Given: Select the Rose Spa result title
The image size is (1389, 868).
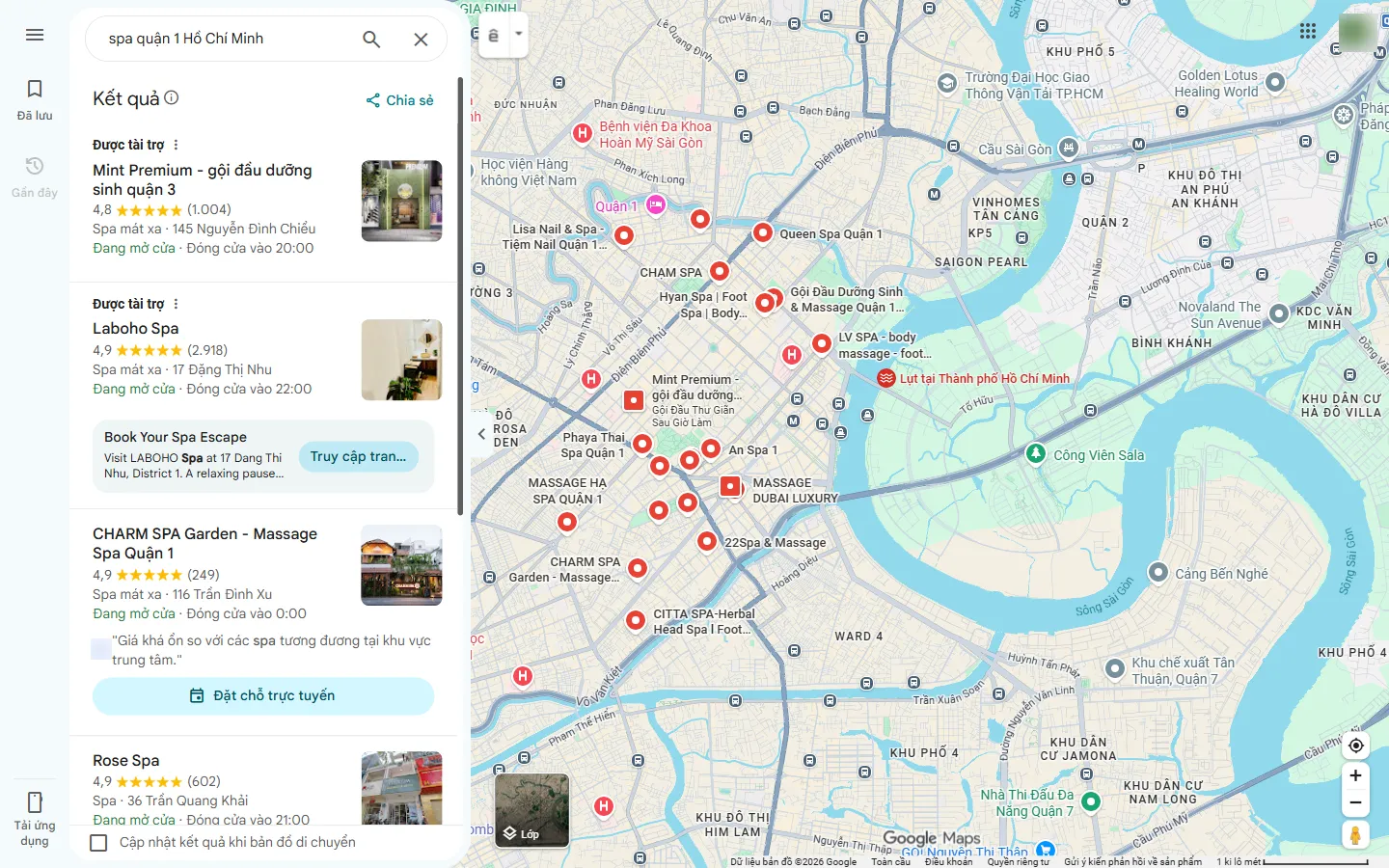Looking at the screenshot, I should pyautogui.click(x=126, y=761).
